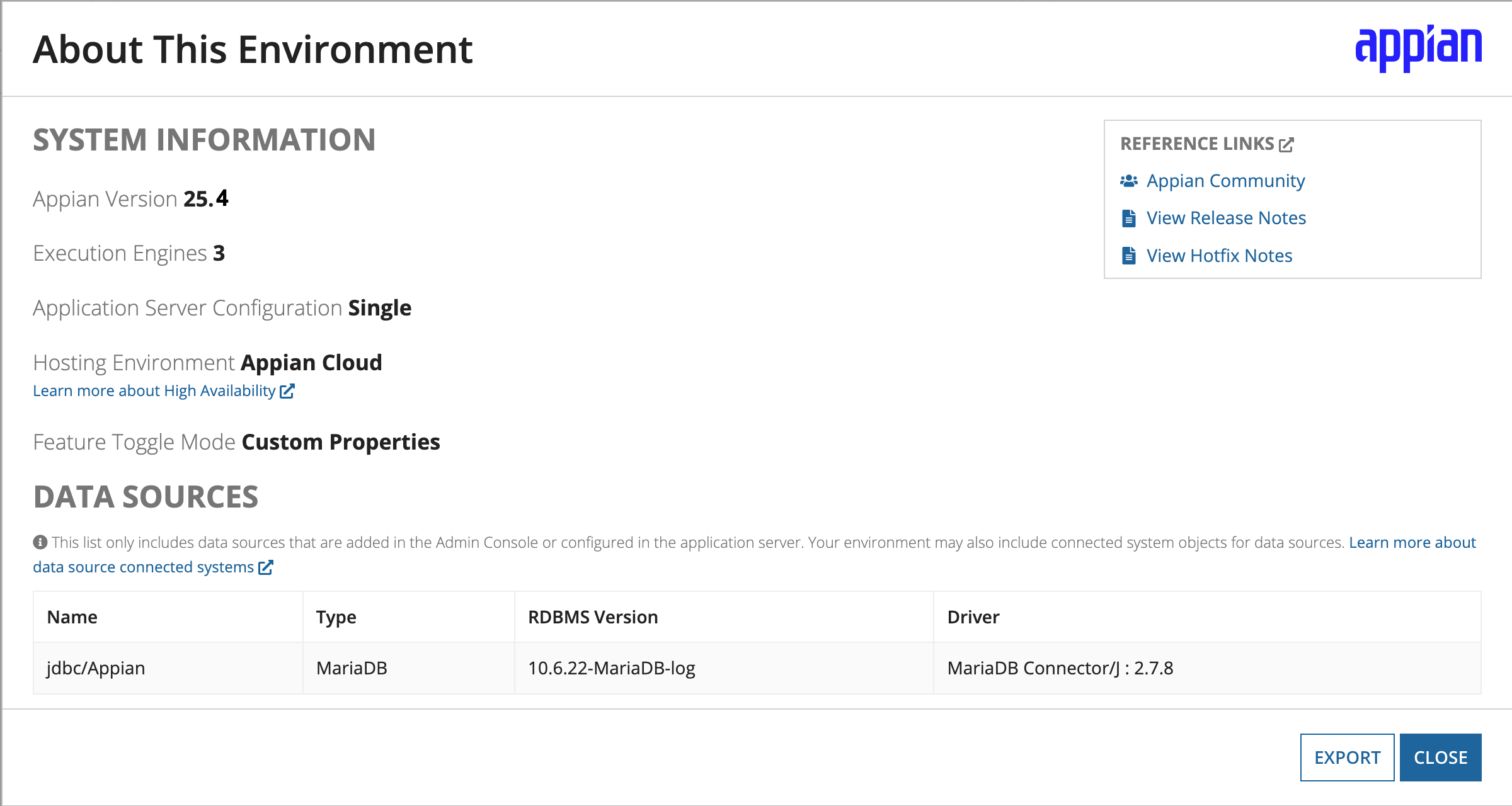Click the Appian Community people icon
Viewport: 1512px width, 806px height.
tap(1129, 181)
